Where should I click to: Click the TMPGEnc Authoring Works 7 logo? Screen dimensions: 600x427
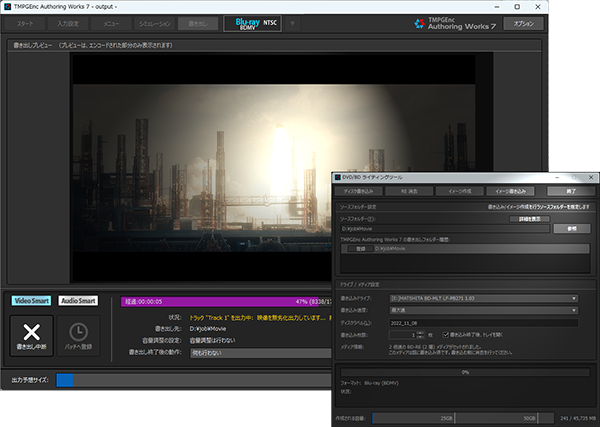[455, 23]
